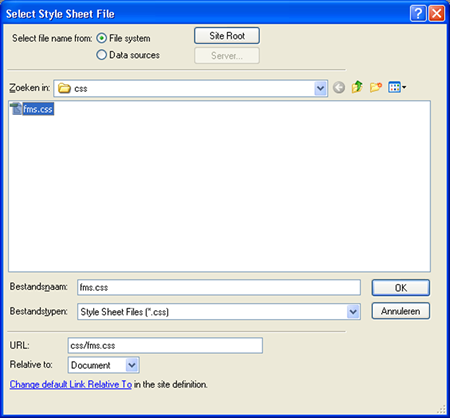Click the back navigation arrow icon
Image resolution: width=450 pixels, height=418 pixels.
coord(339,88)
